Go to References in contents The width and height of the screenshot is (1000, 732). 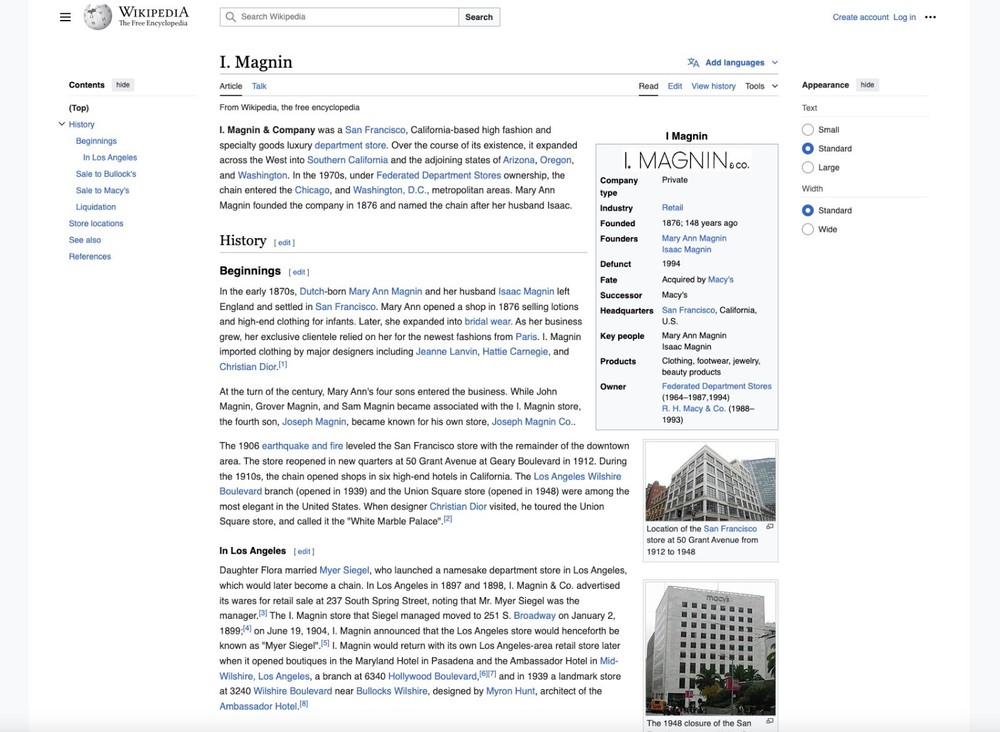pyautogui.click(x=90, y=257)
